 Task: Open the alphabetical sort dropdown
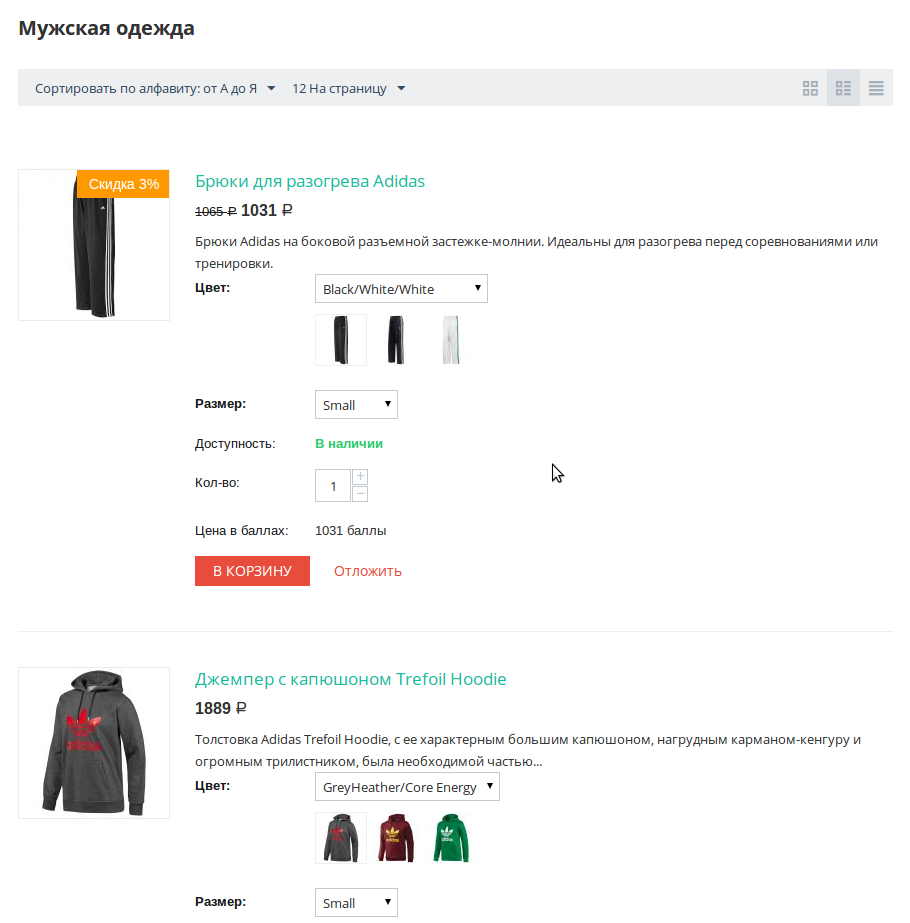pyautogui.click(x=154, y=89)
